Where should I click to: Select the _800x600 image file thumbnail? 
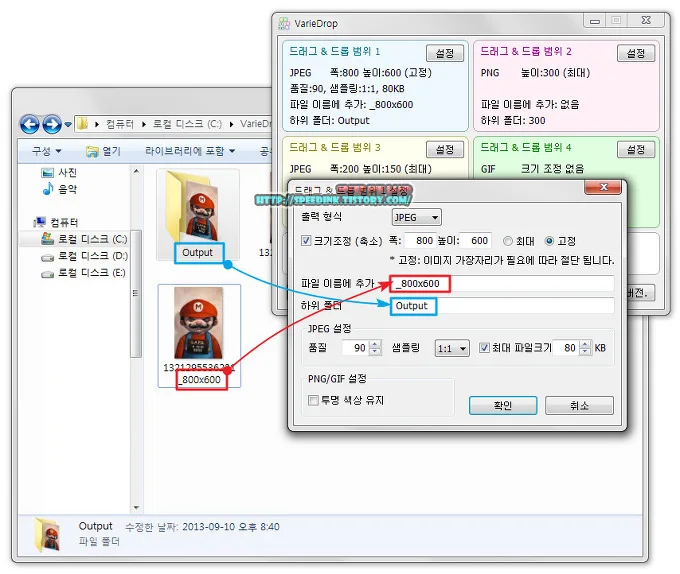pyautogui.click(x=199, y=336)
